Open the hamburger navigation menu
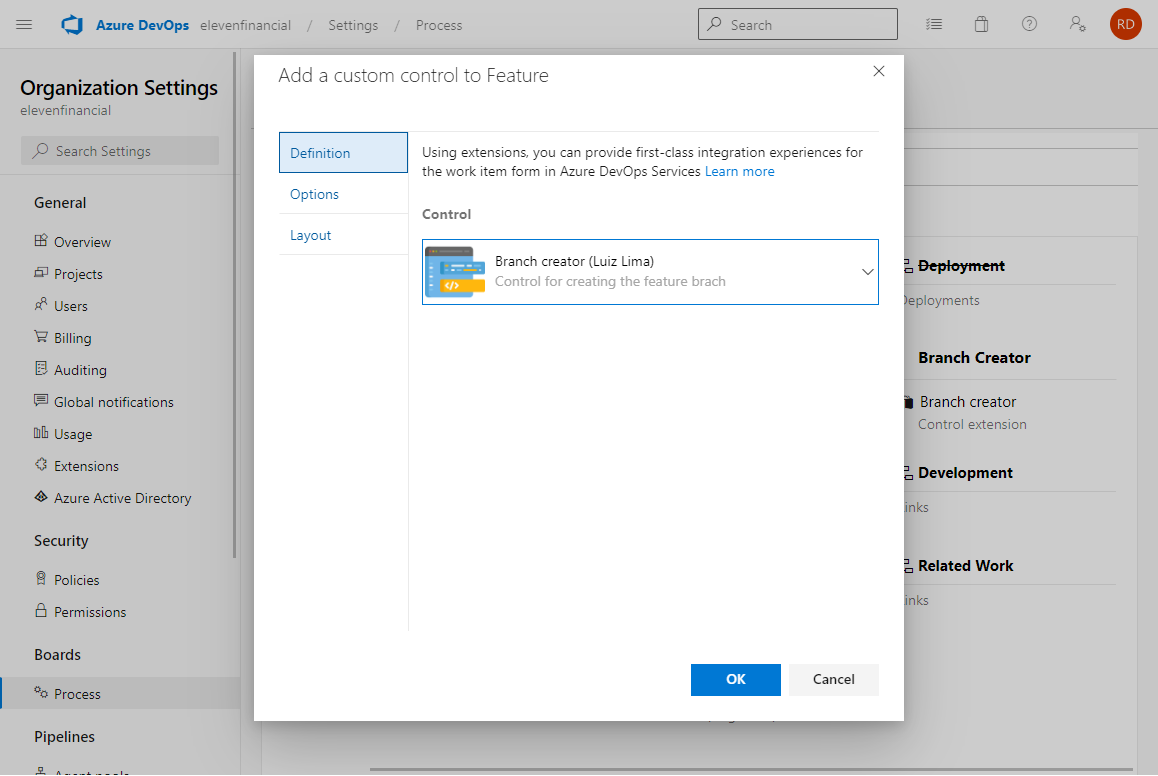The height and width of the screenshot is (776, 1158). click(24, 24)
